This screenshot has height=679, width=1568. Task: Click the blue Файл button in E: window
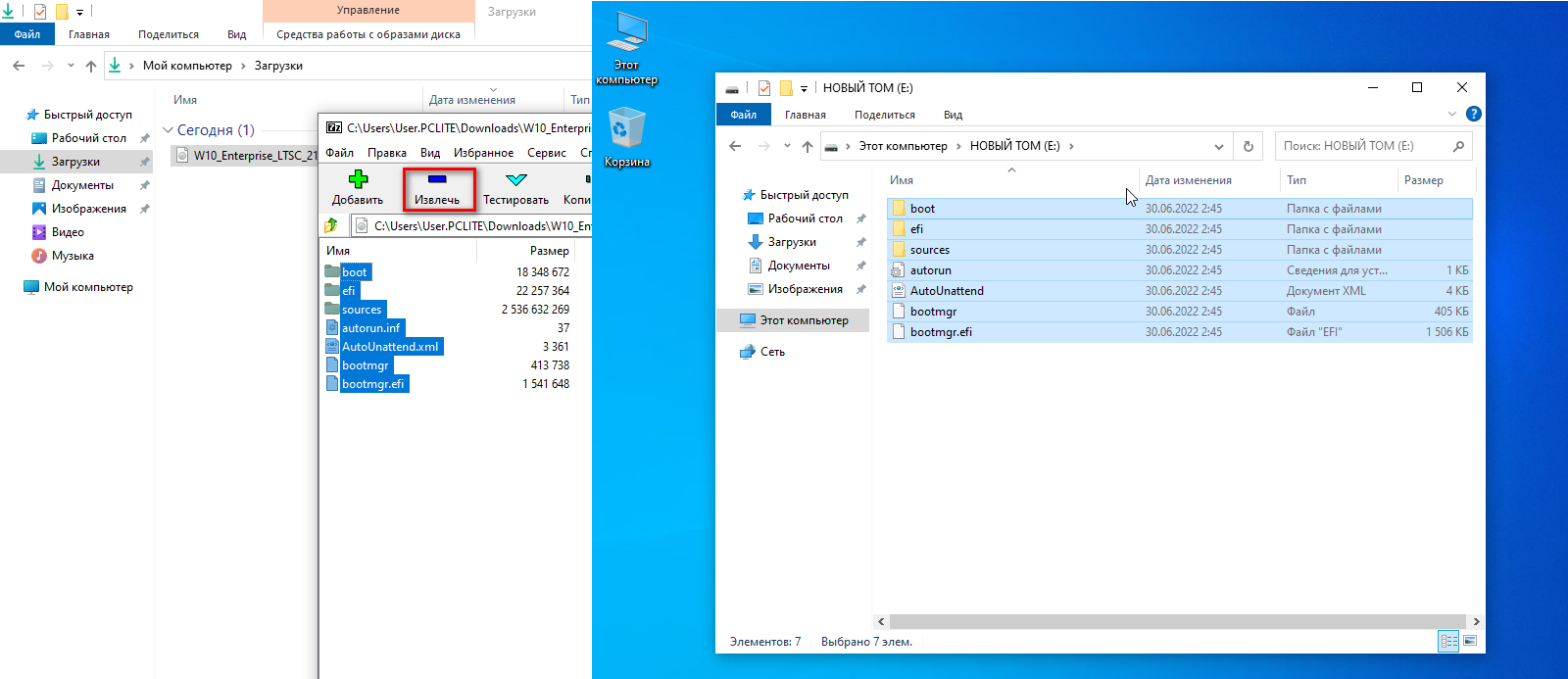click(x=743, y=115)
